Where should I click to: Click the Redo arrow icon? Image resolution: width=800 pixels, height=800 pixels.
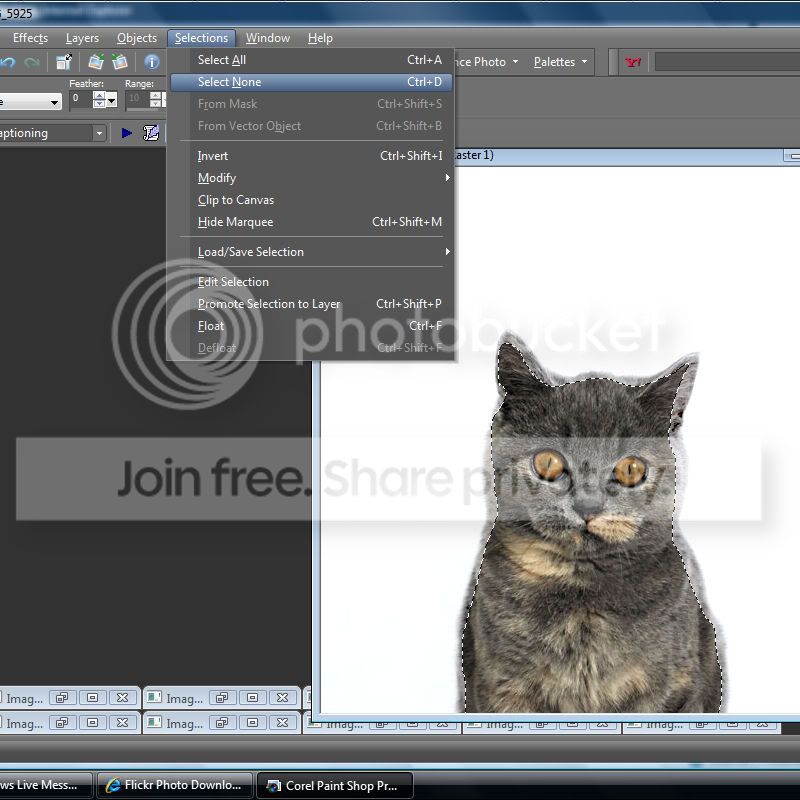tap(32, 62)
